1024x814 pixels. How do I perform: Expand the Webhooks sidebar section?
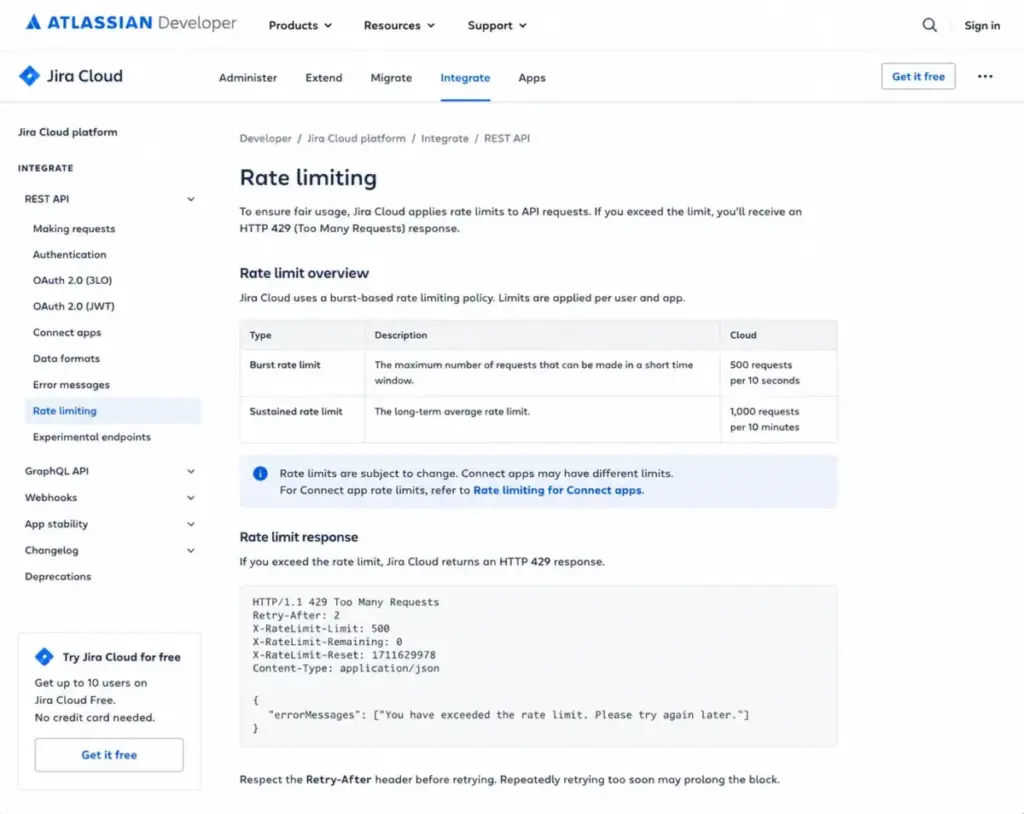pyautogui.click(x=110, y=498)
